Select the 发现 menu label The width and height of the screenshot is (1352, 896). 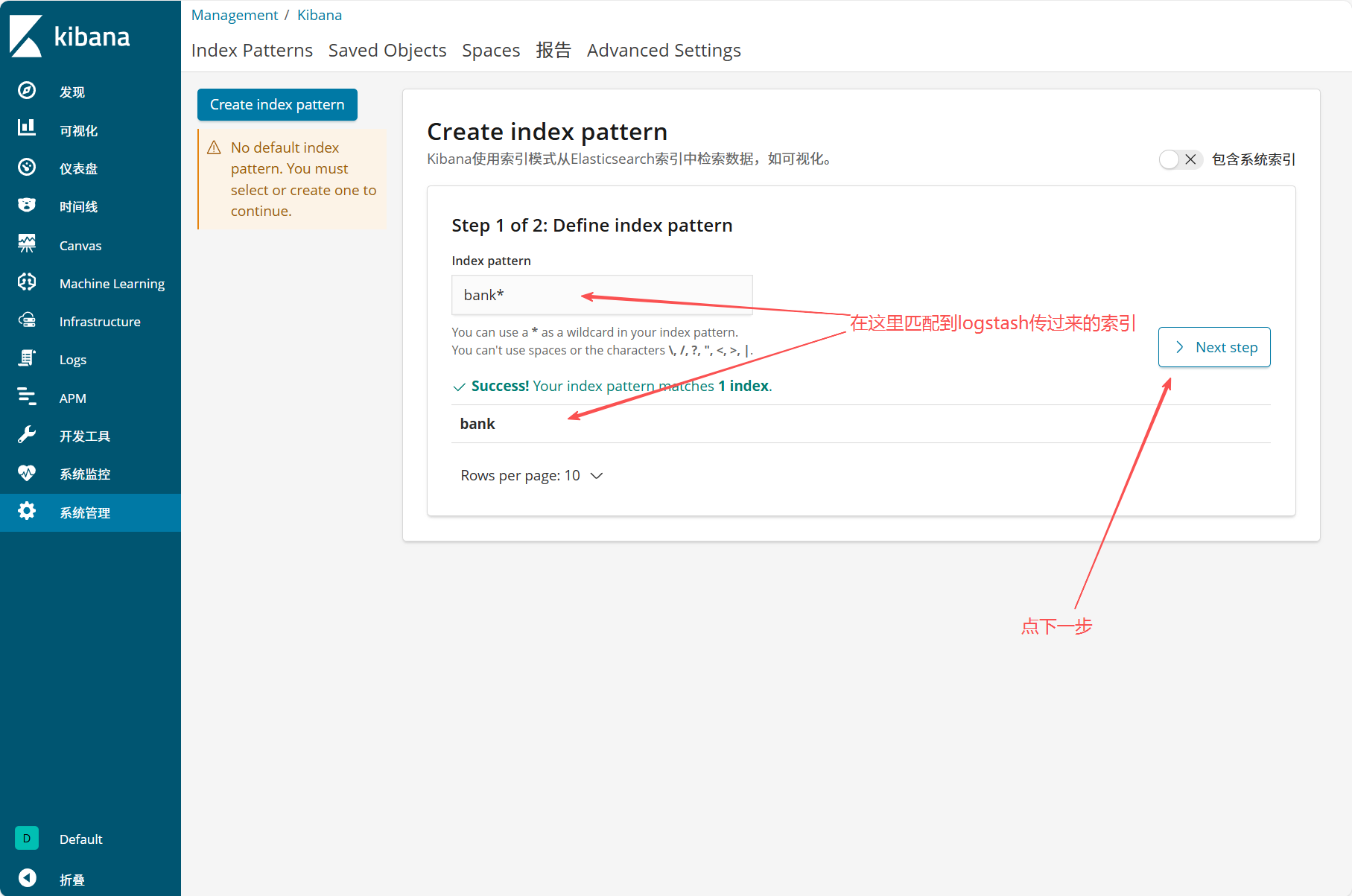pos(72,92)
